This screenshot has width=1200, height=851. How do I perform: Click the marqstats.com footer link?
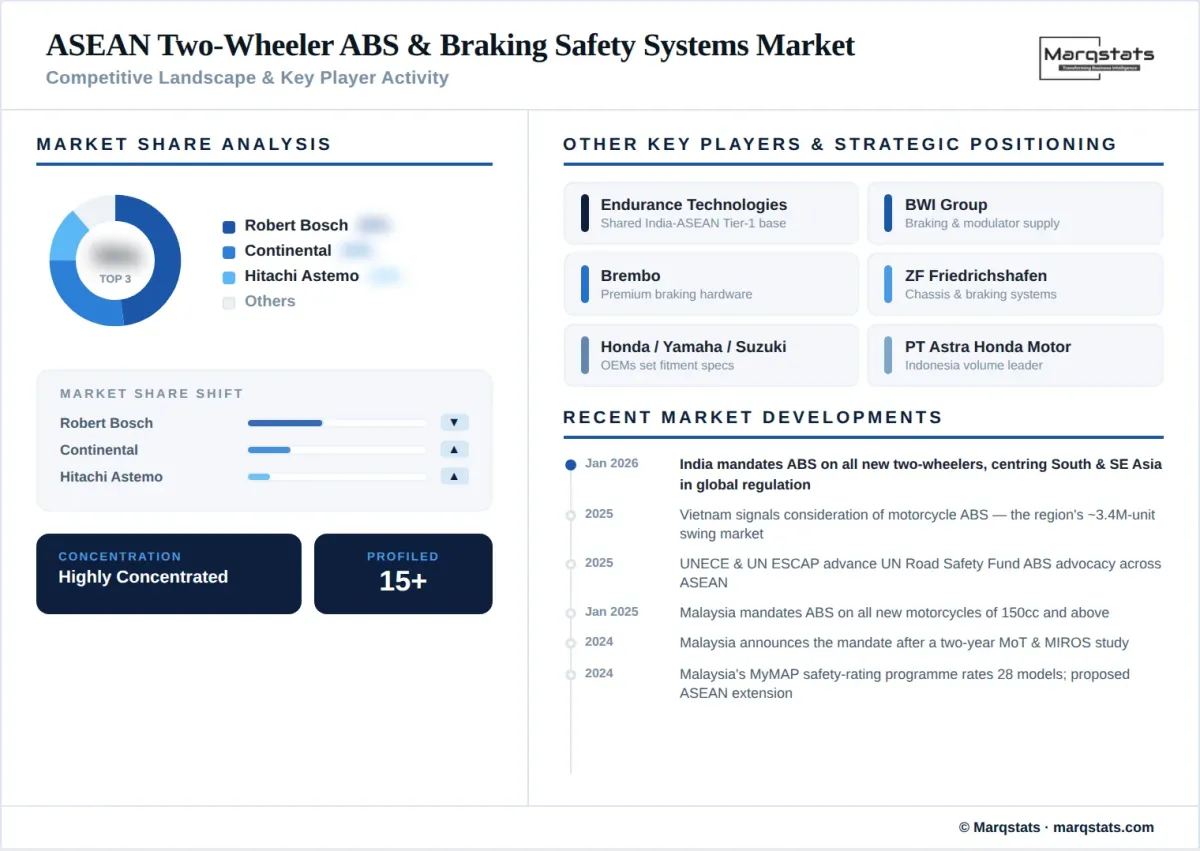click(x=1103, y=827)
